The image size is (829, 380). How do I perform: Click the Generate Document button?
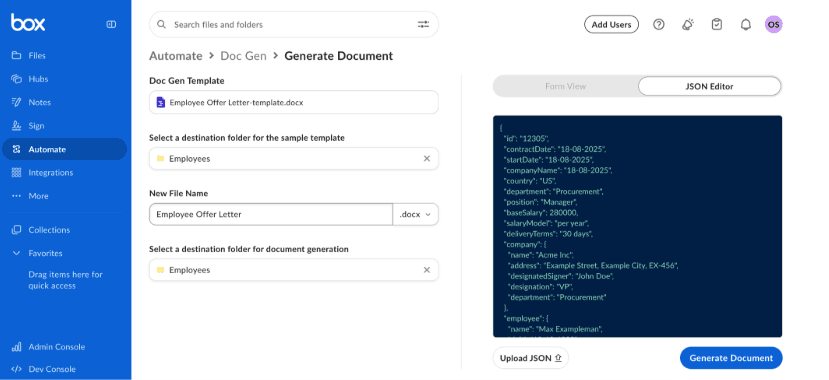731,358
